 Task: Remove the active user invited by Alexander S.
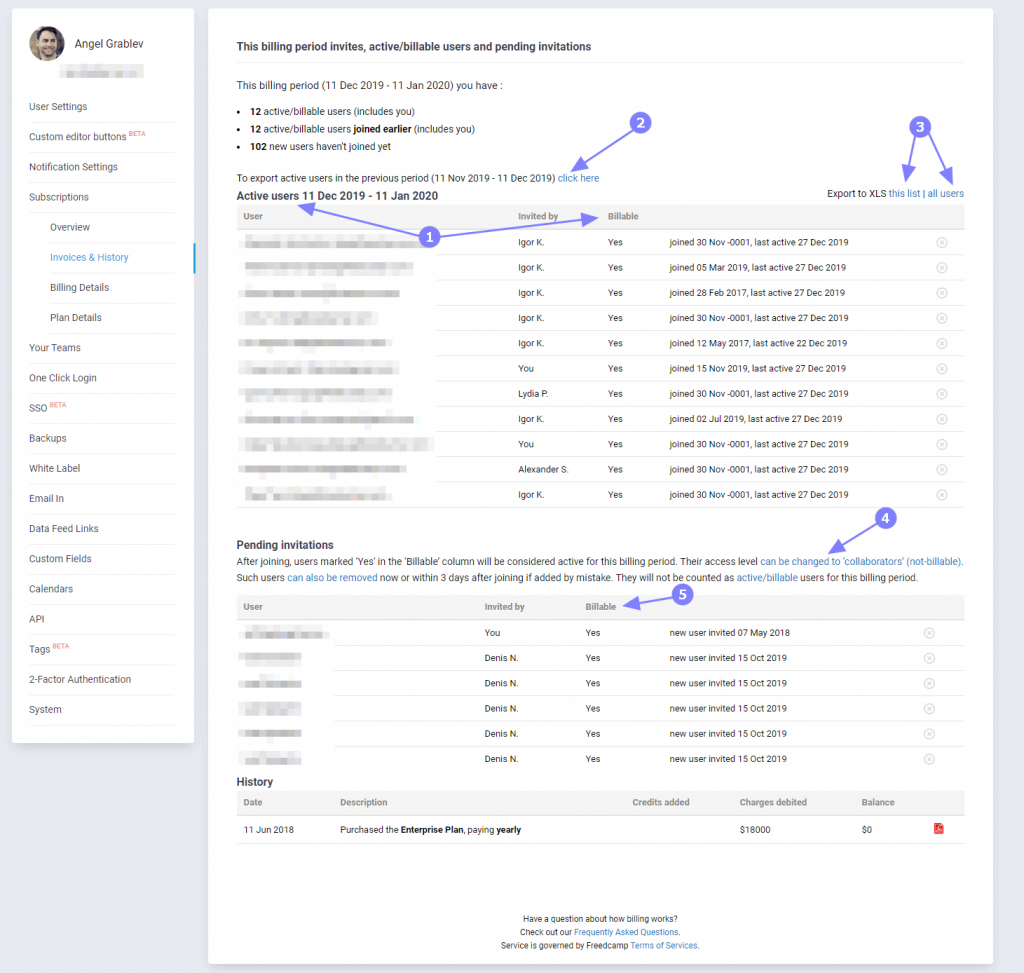(940, 469)
